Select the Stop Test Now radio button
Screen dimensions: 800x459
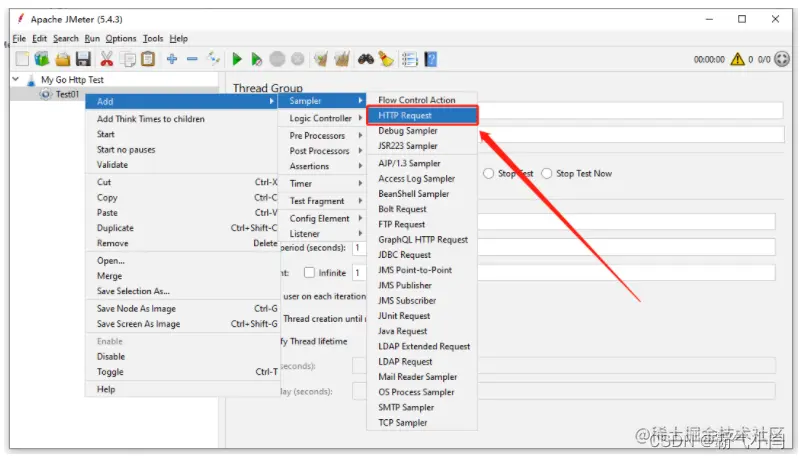coord(546,173)
